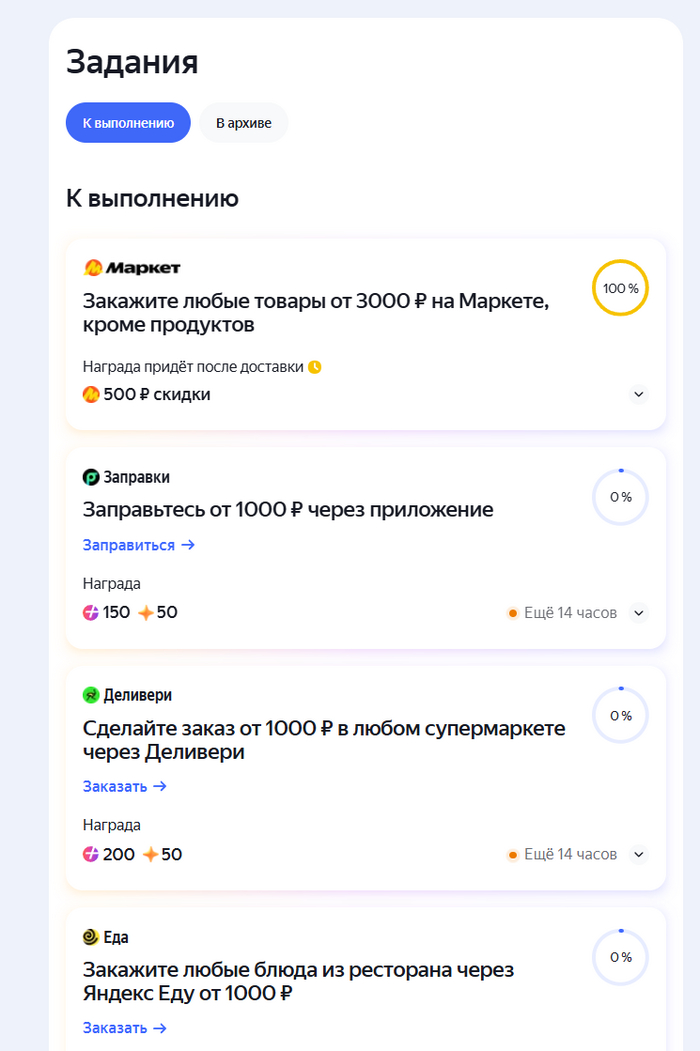Viewport: 700px width, 1051px height.
Task: Open the Заправиться link
Action: click(138, 545)
